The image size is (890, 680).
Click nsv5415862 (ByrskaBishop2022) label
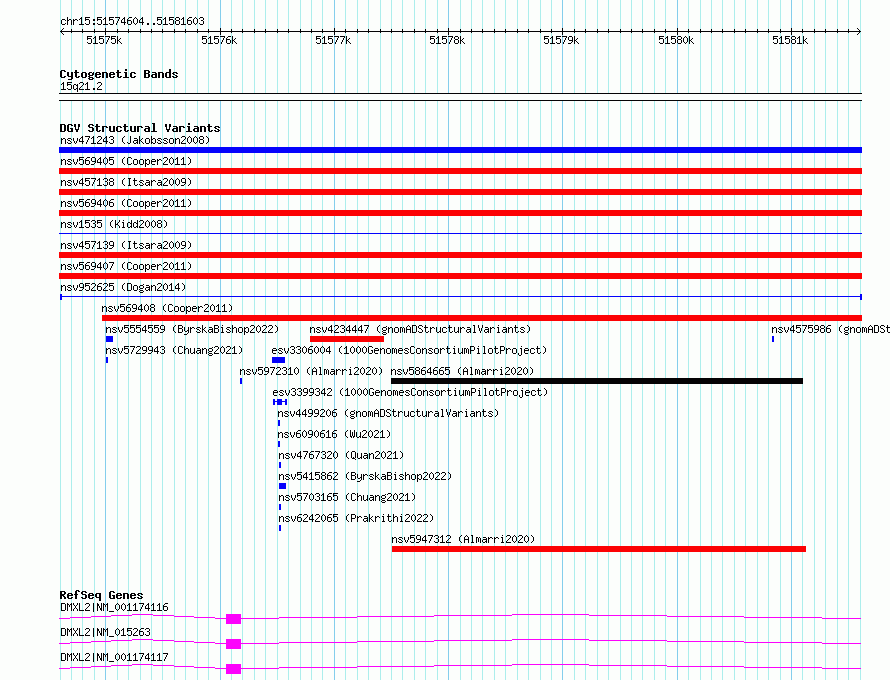[365, 476]
